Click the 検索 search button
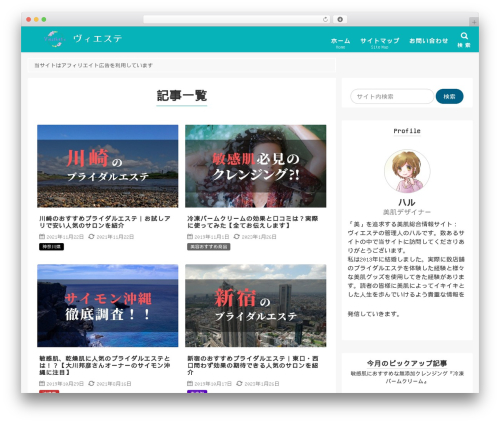Viewport: 500px width, 423px height. tap(449, 96)
